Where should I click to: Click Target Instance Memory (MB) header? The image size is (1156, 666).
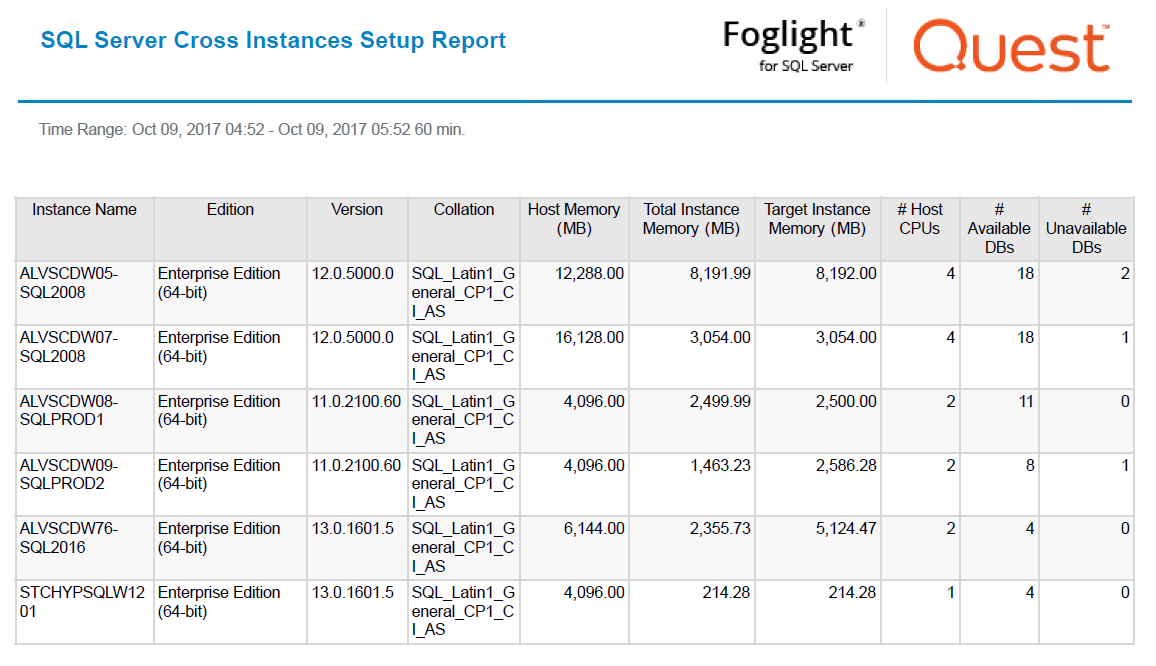pyautogui.click(x=817, y=219)
